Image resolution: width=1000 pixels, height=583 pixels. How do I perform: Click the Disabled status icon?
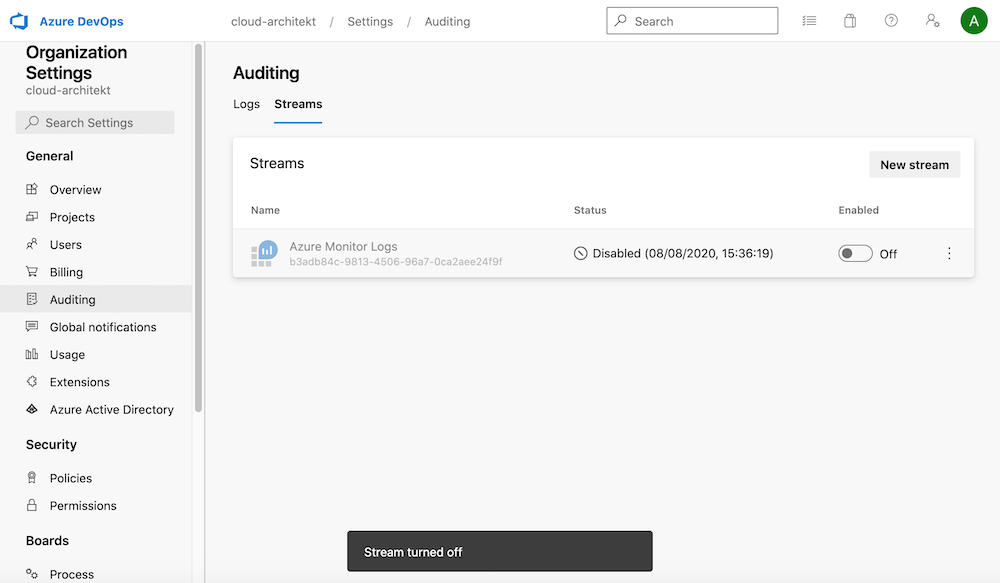580,253
